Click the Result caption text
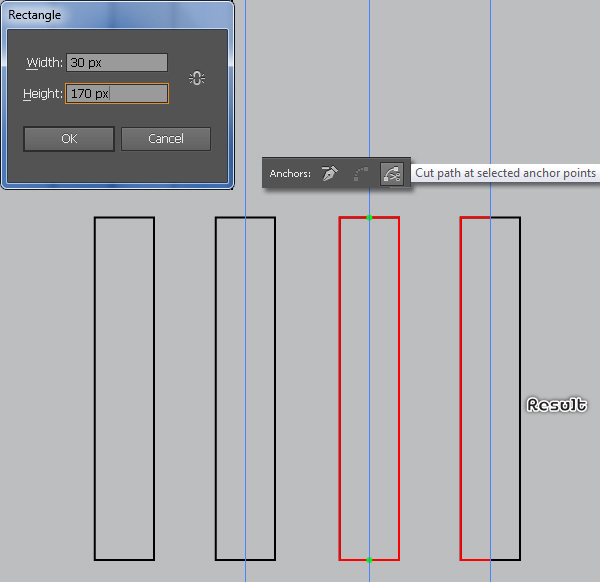The height and width of the screenshot is (582, 600). click(x=557, y=405)
